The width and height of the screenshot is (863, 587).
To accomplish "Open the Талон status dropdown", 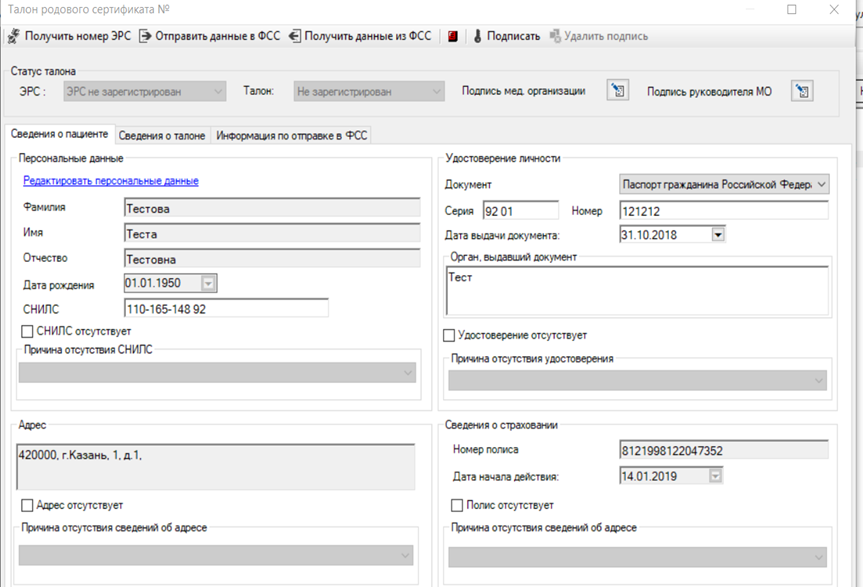I will coord(369,91).
